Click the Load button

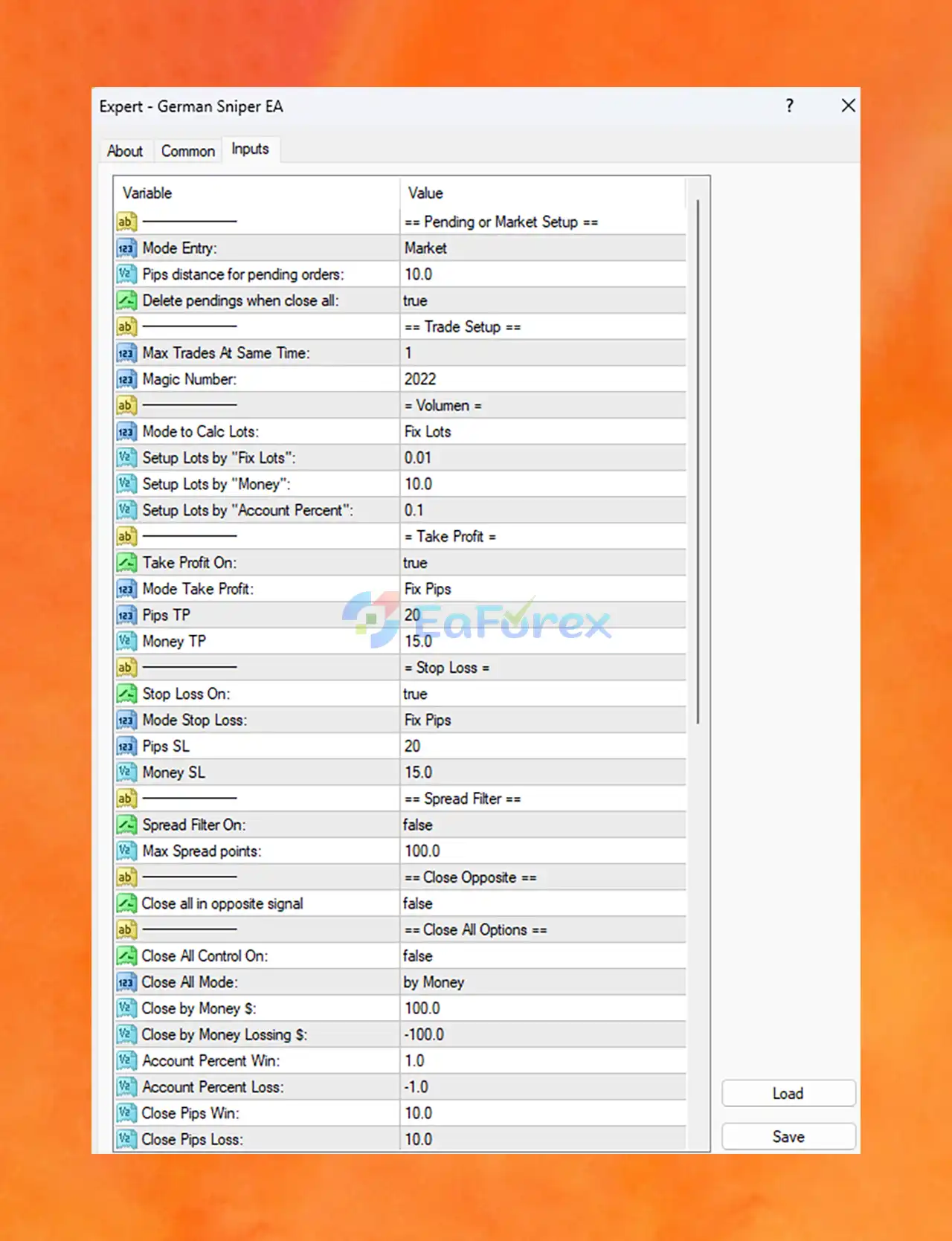(x=788, y=1093)
